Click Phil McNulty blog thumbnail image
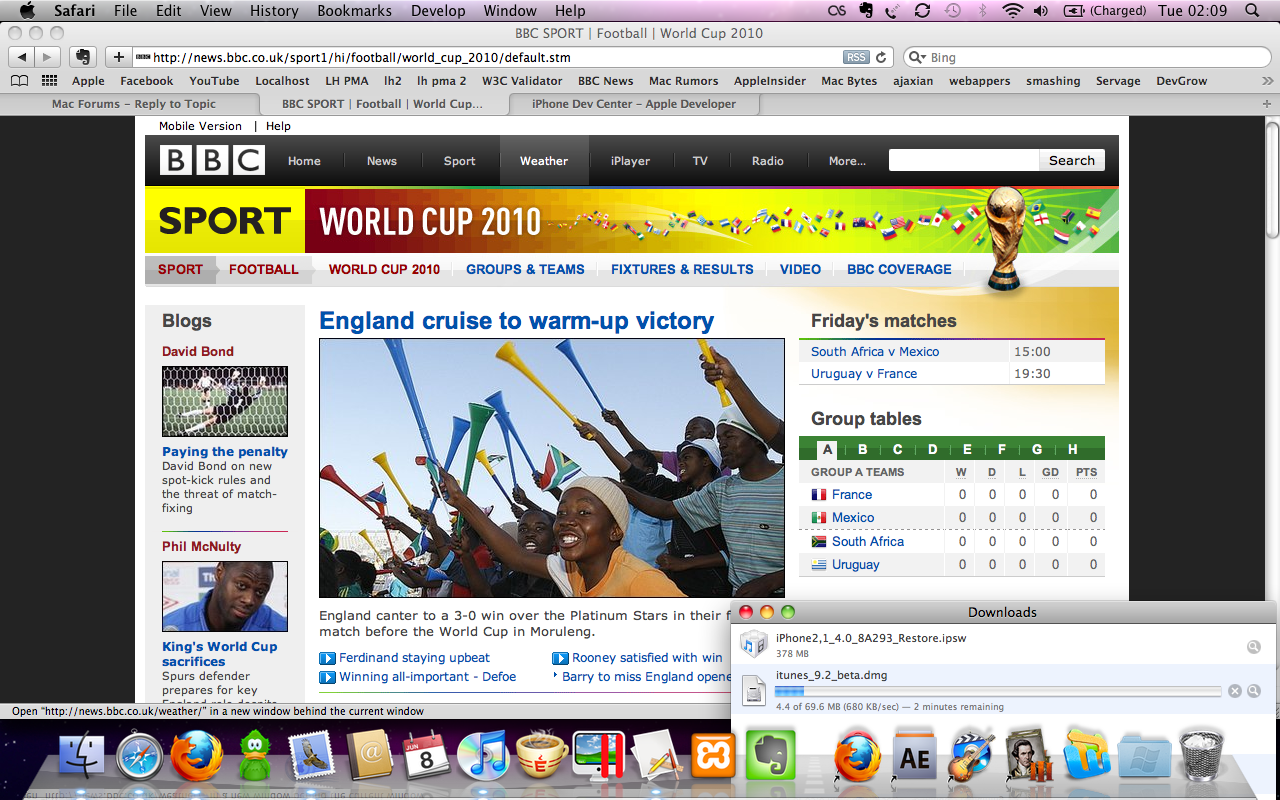 pyautogui.click(x=225, y=596)
